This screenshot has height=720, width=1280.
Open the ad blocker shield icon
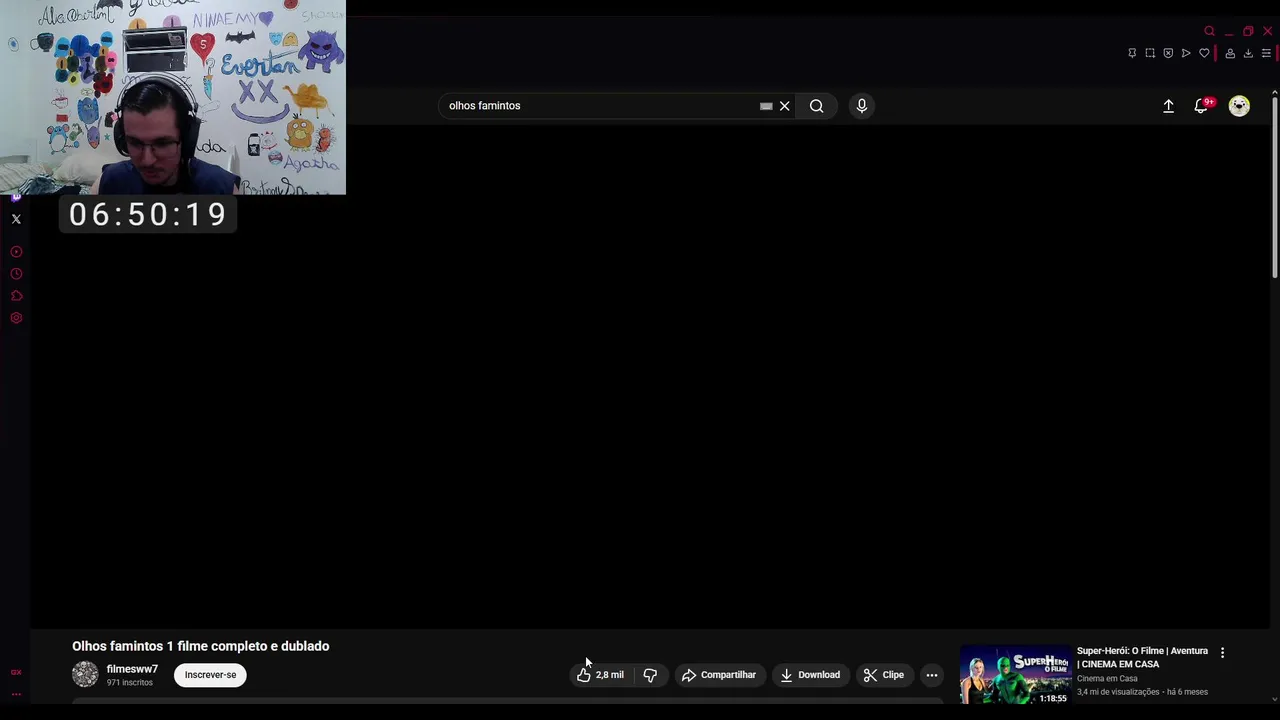point(1168,53)
